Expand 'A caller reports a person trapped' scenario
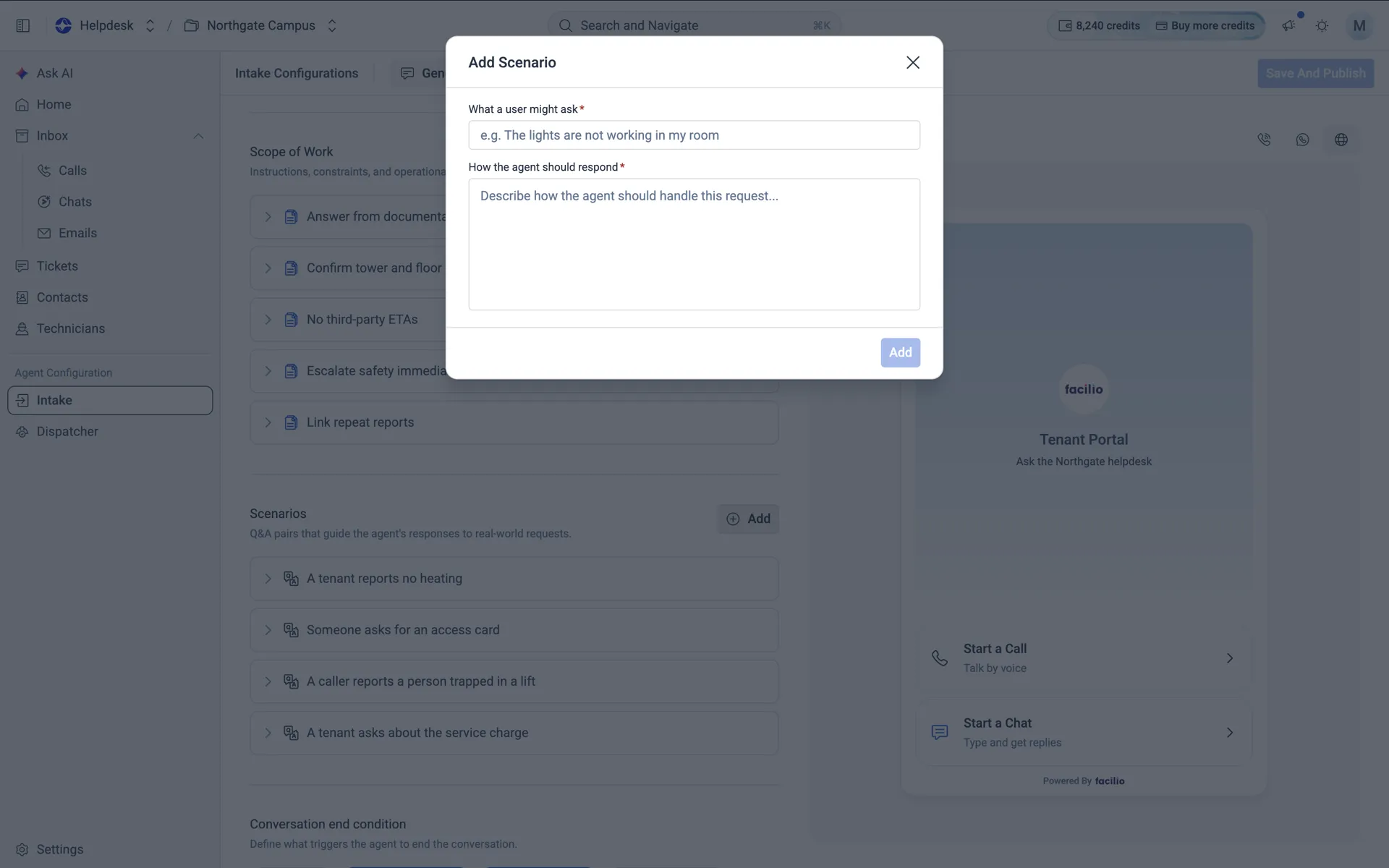The width and height of the screenshot is (1389, 868). tap(268, 681)
